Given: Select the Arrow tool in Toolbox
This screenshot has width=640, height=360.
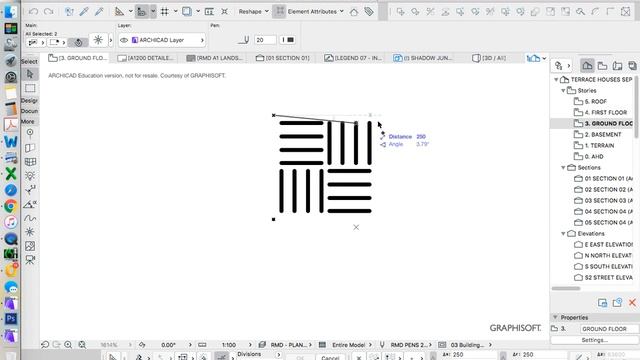Looking at the screenshot, I should pos(30,74).
